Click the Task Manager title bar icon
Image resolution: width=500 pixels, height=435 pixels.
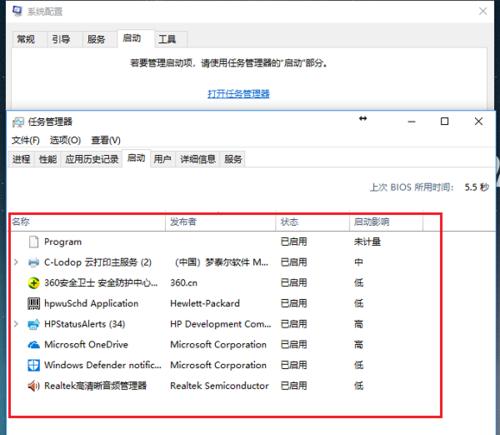18,122
